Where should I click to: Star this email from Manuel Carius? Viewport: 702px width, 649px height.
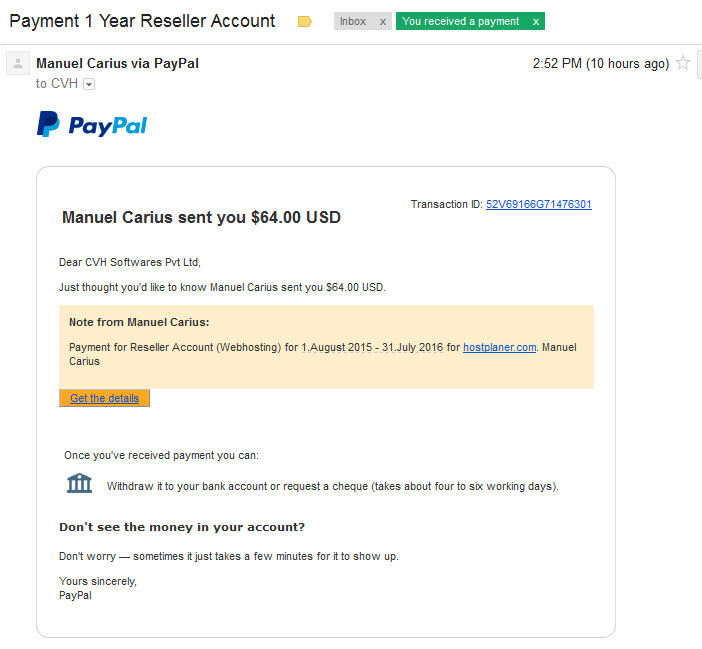click(683, 63)
